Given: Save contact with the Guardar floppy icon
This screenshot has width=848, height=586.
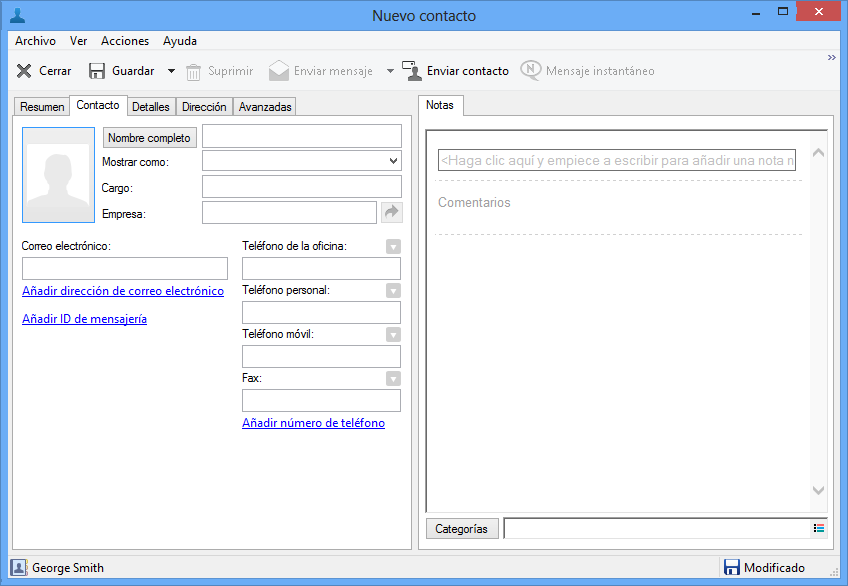Looking at the screenshot, I should 97,71.
